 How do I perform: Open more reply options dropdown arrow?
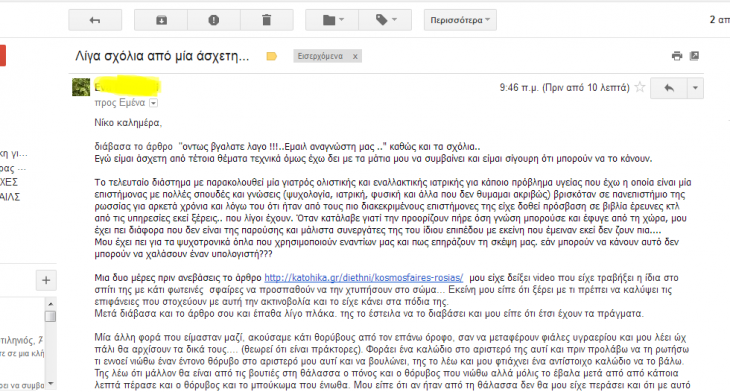[x=696, y=88]
